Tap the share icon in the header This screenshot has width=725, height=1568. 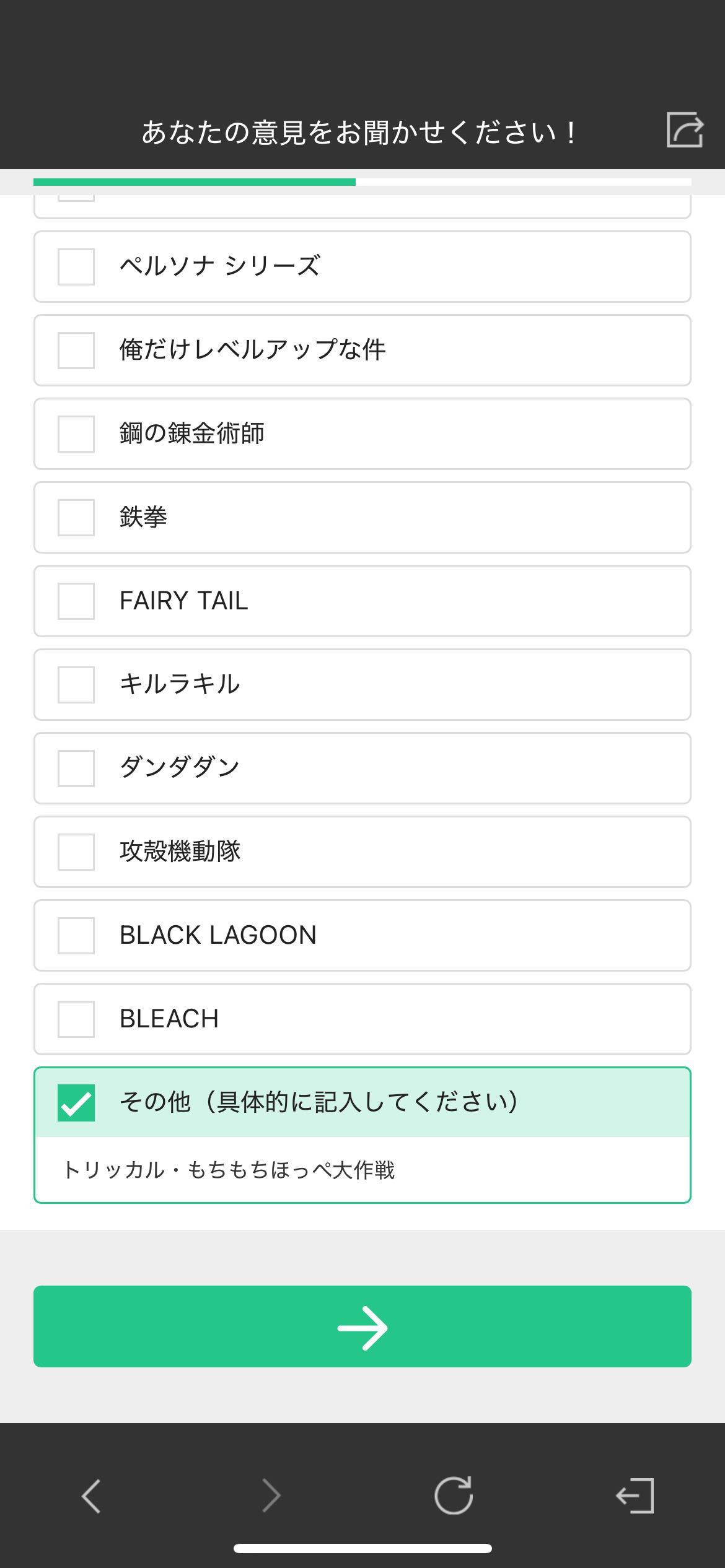pos(684,130)
